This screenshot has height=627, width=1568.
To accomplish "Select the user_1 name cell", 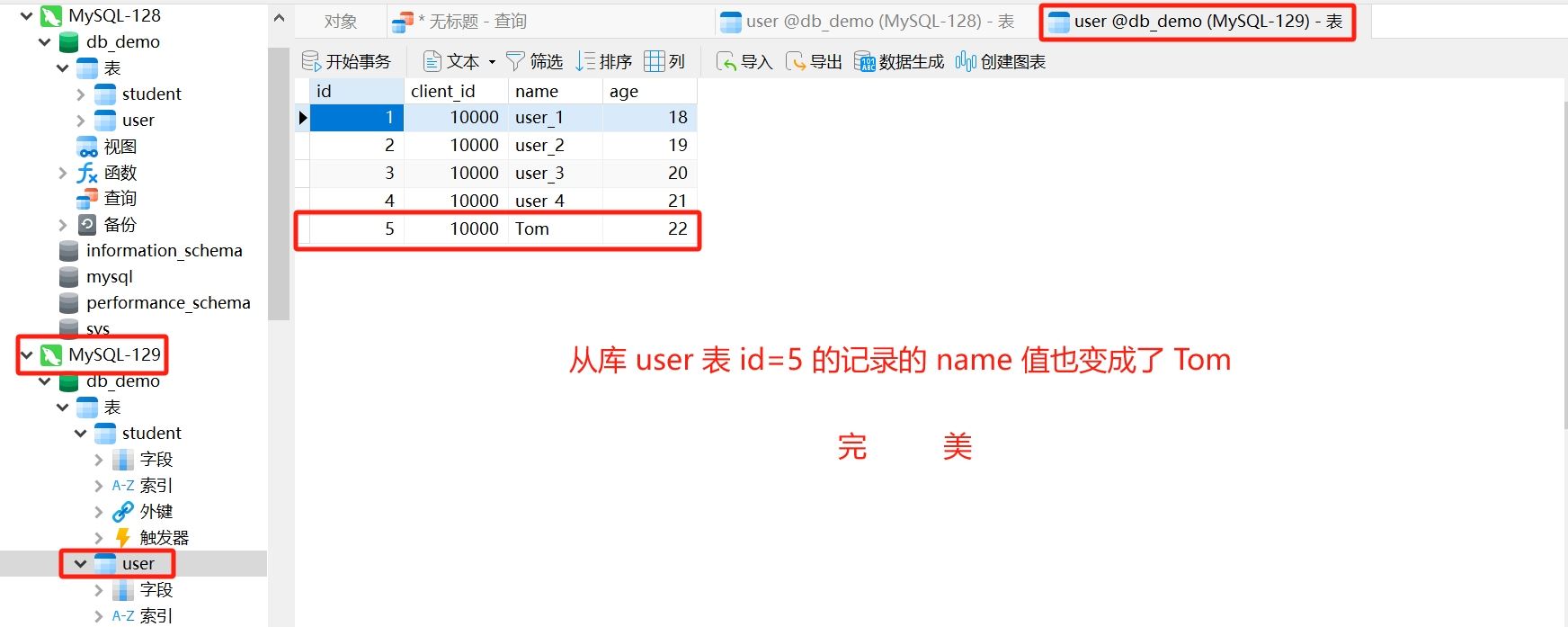I will [556, 117].
